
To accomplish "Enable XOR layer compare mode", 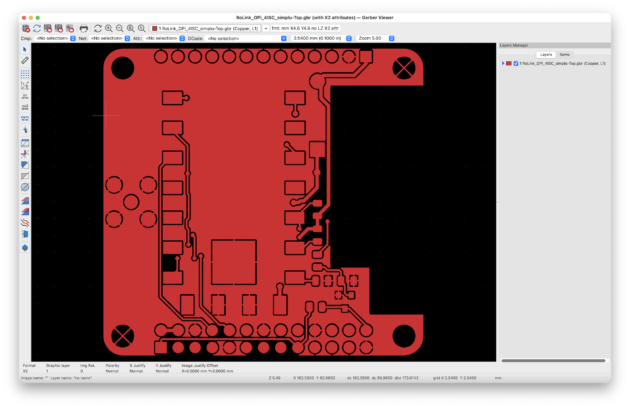I will (25, 211).
